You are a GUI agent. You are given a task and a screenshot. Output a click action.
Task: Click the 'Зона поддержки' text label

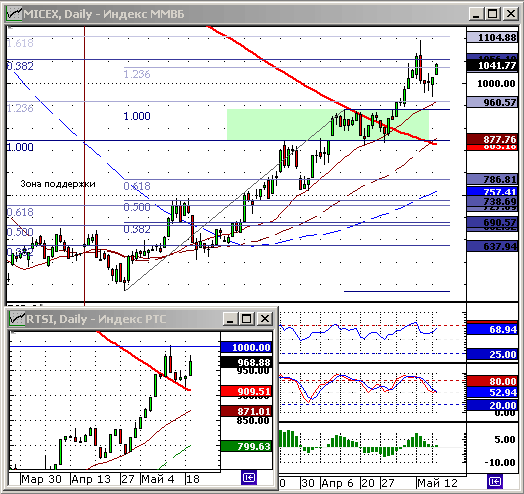click(58, 184)
